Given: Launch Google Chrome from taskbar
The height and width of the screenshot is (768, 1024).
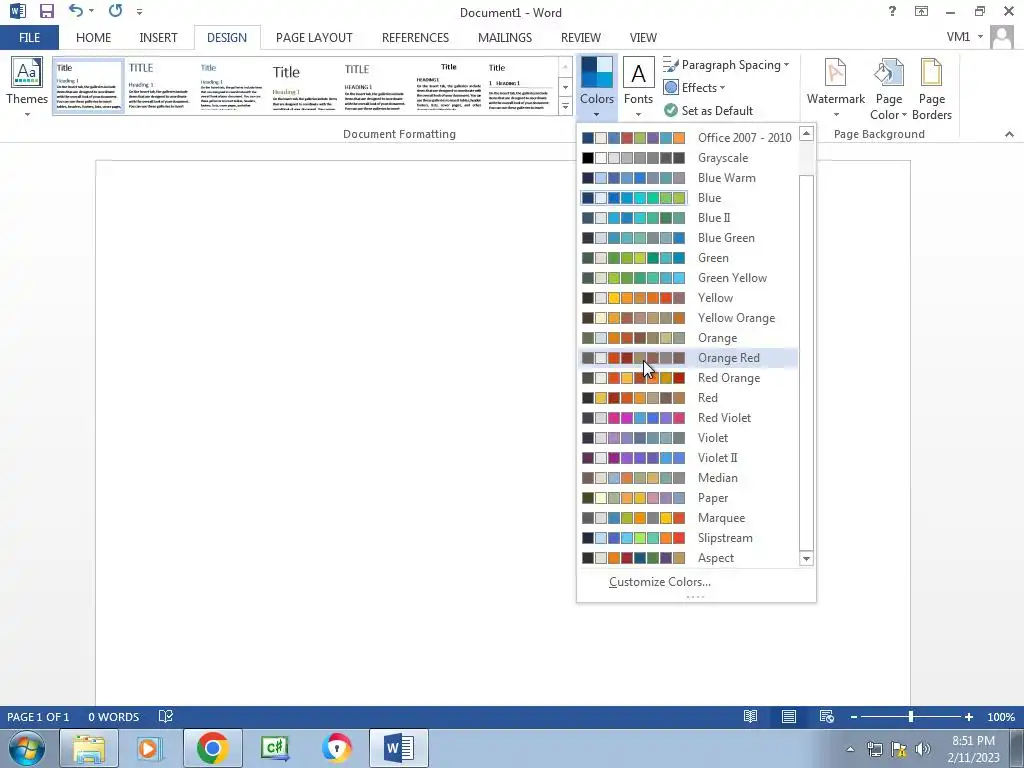Looking at the screenshot, I should tap(212, 748).
